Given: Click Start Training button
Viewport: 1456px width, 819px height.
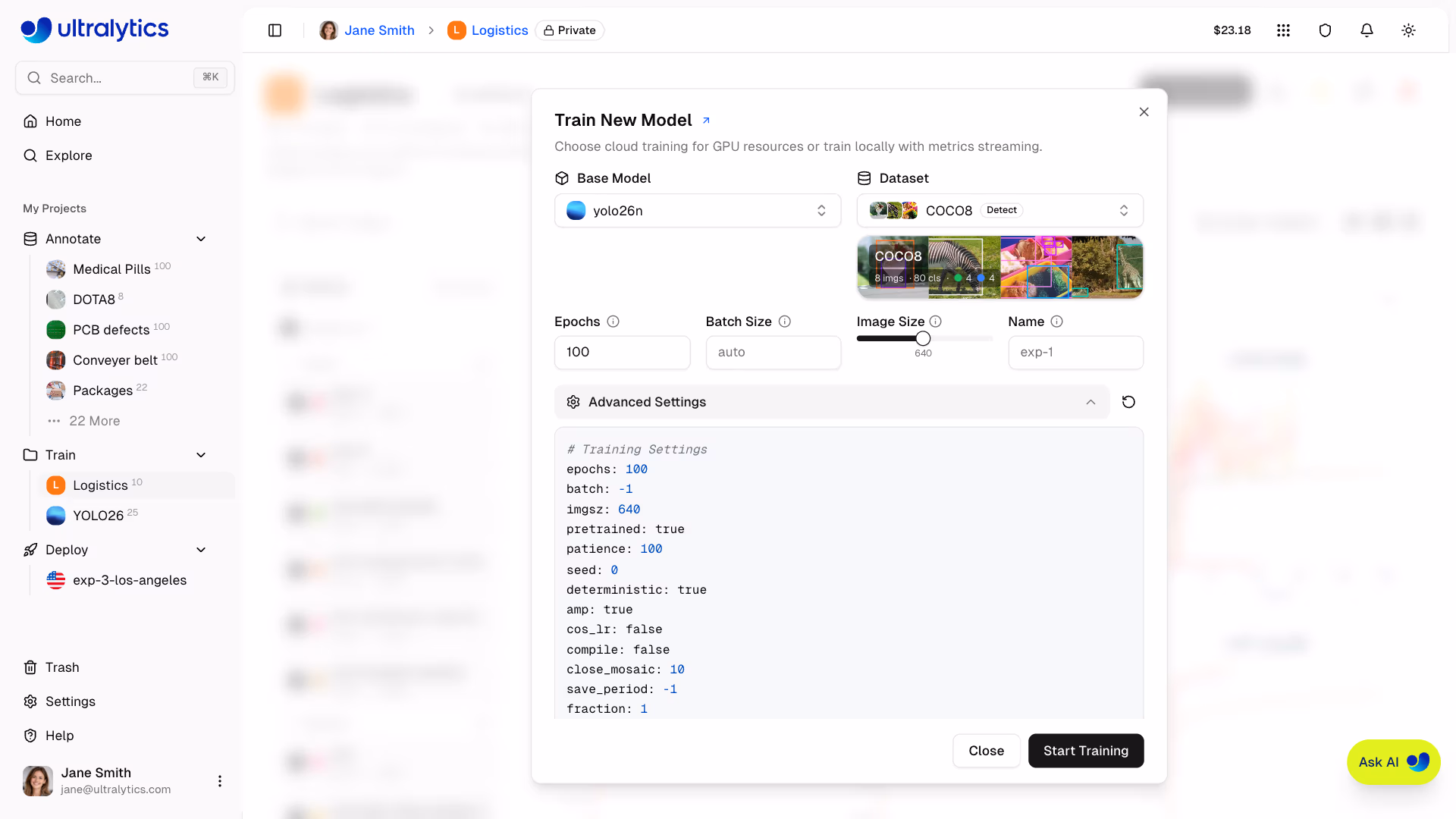Looking at the screenshot, I should coord(1085,751).
